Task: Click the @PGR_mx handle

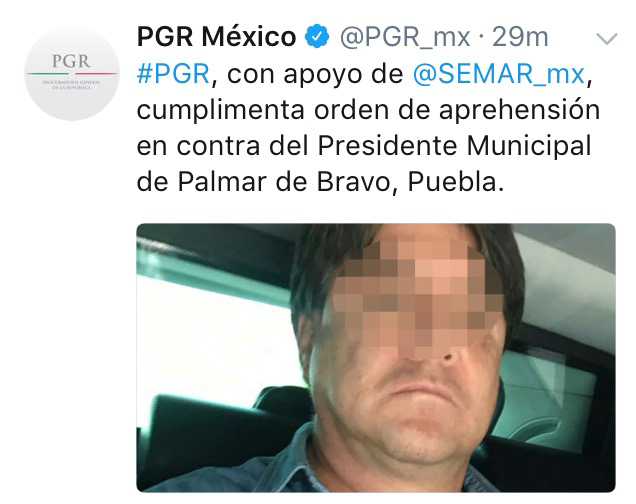Action: 405,37
